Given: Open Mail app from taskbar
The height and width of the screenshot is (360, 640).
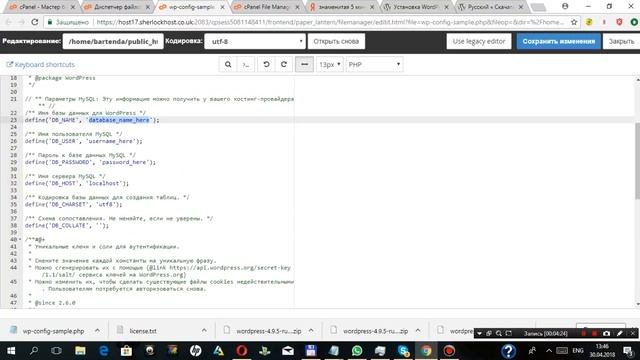Looking at the screenshot, I should [x=288, y=351].
